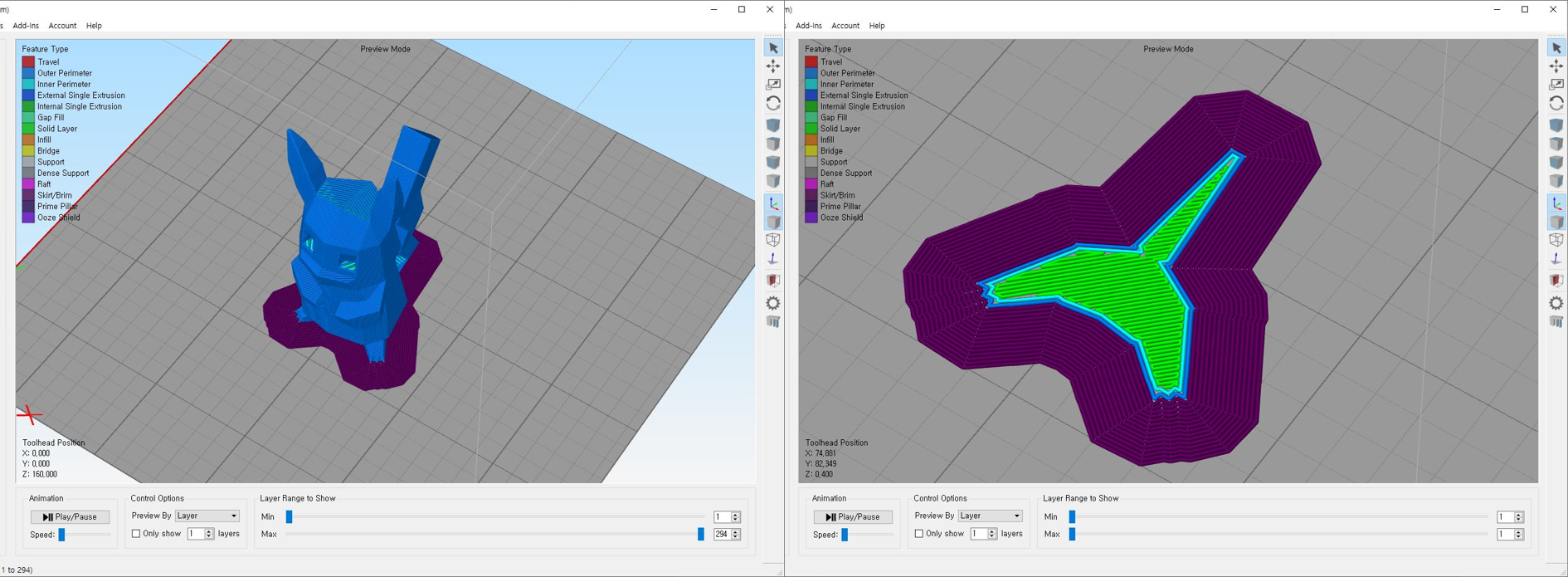Enable the Only show layers checkbox in left window
Viewport: 1568px width, 577px height.
[136, 534]
